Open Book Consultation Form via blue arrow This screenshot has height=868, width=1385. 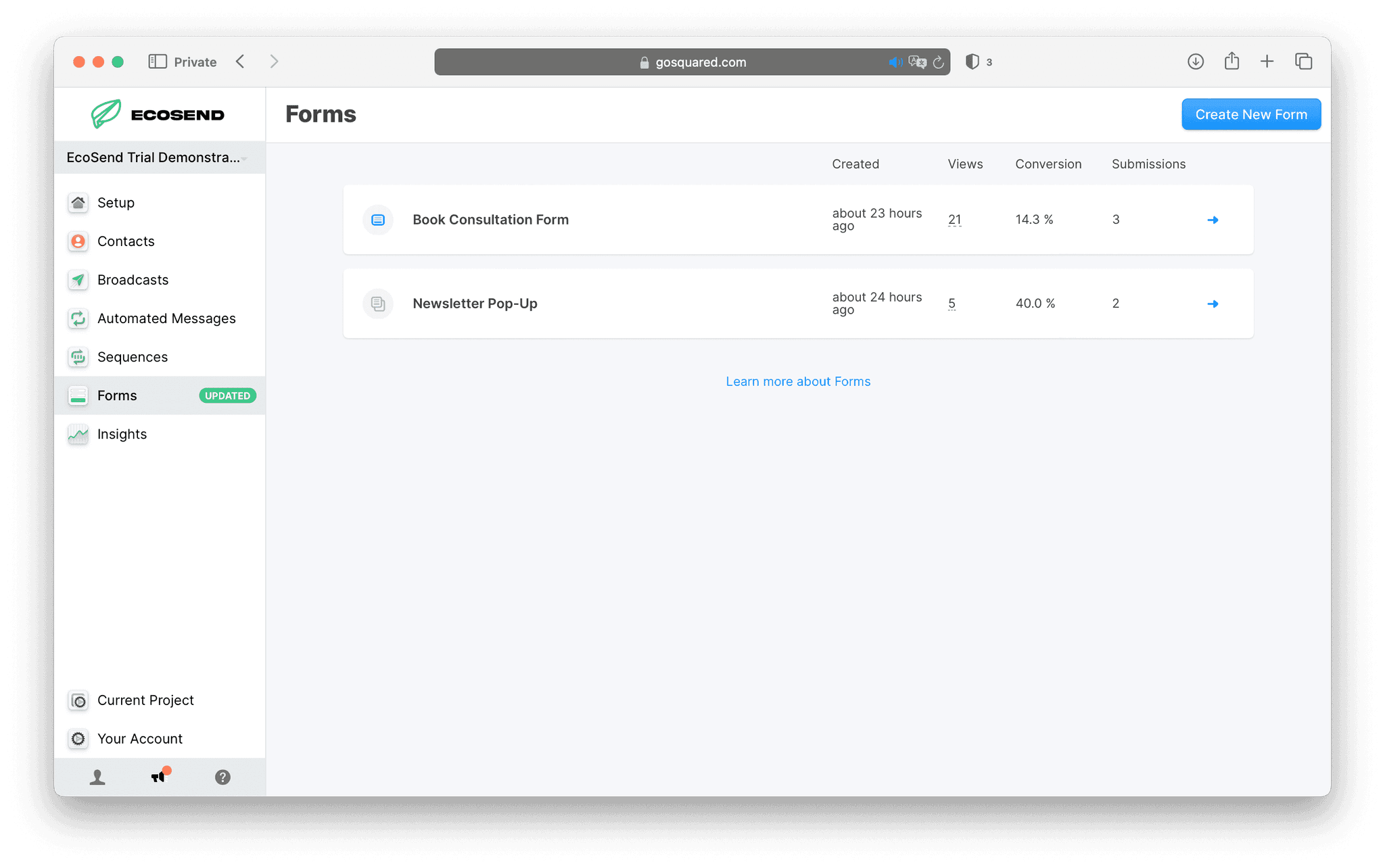pyautogui.click(x=1213, y=220)
